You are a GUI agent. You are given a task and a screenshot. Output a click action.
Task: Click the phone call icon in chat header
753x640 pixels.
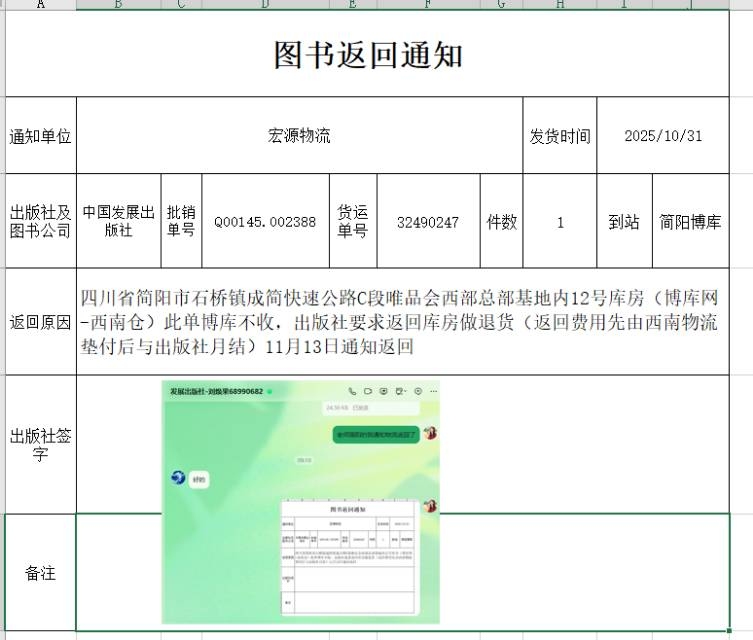click(352, 391)
